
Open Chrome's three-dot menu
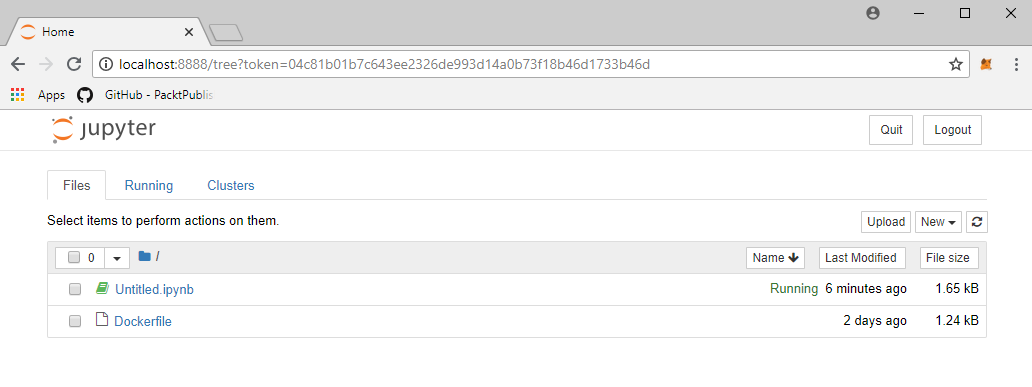1014,64
